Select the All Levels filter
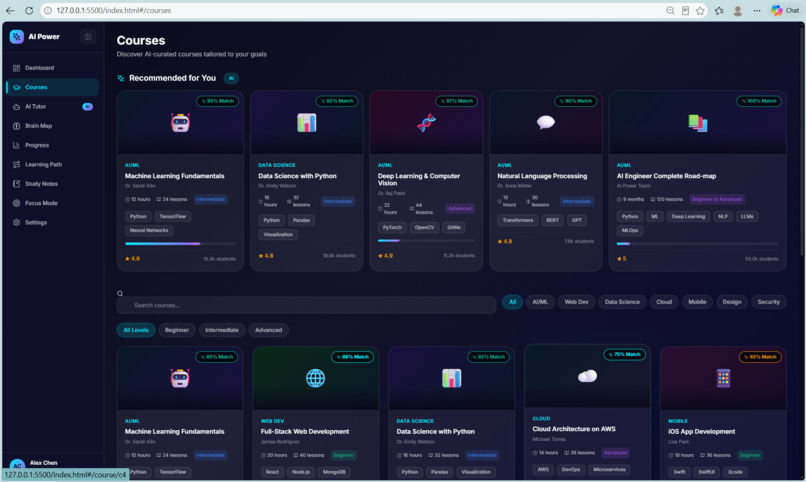The width and height of the screenshot is (806, 482). coord(136,330)
